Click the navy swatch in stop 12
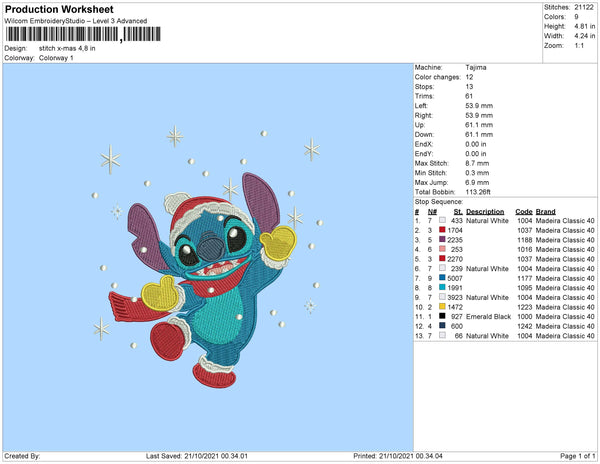Viewport: 600px width, 464px height. click(442, 326)
